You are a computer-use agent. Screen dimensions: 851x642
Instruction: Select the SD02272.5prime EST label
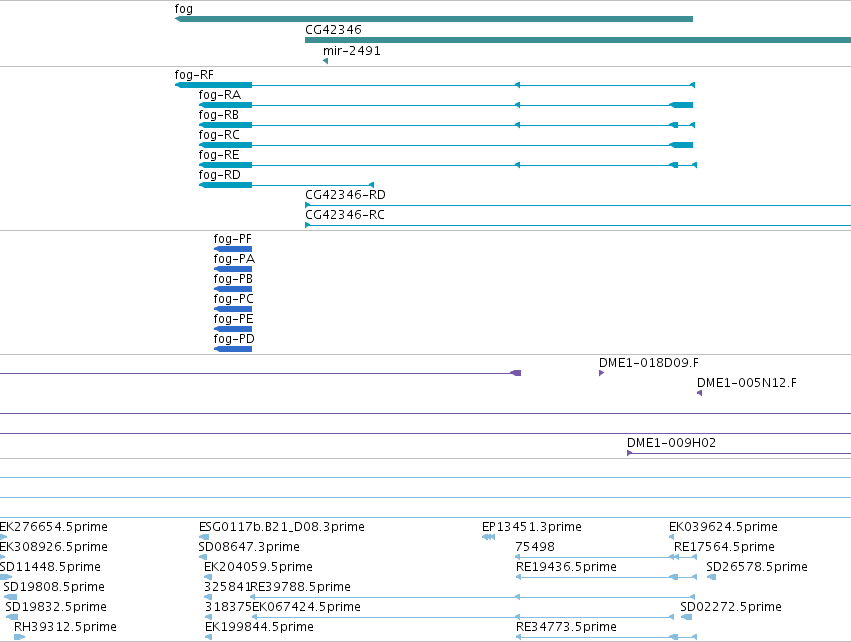(x=731, y=606)
